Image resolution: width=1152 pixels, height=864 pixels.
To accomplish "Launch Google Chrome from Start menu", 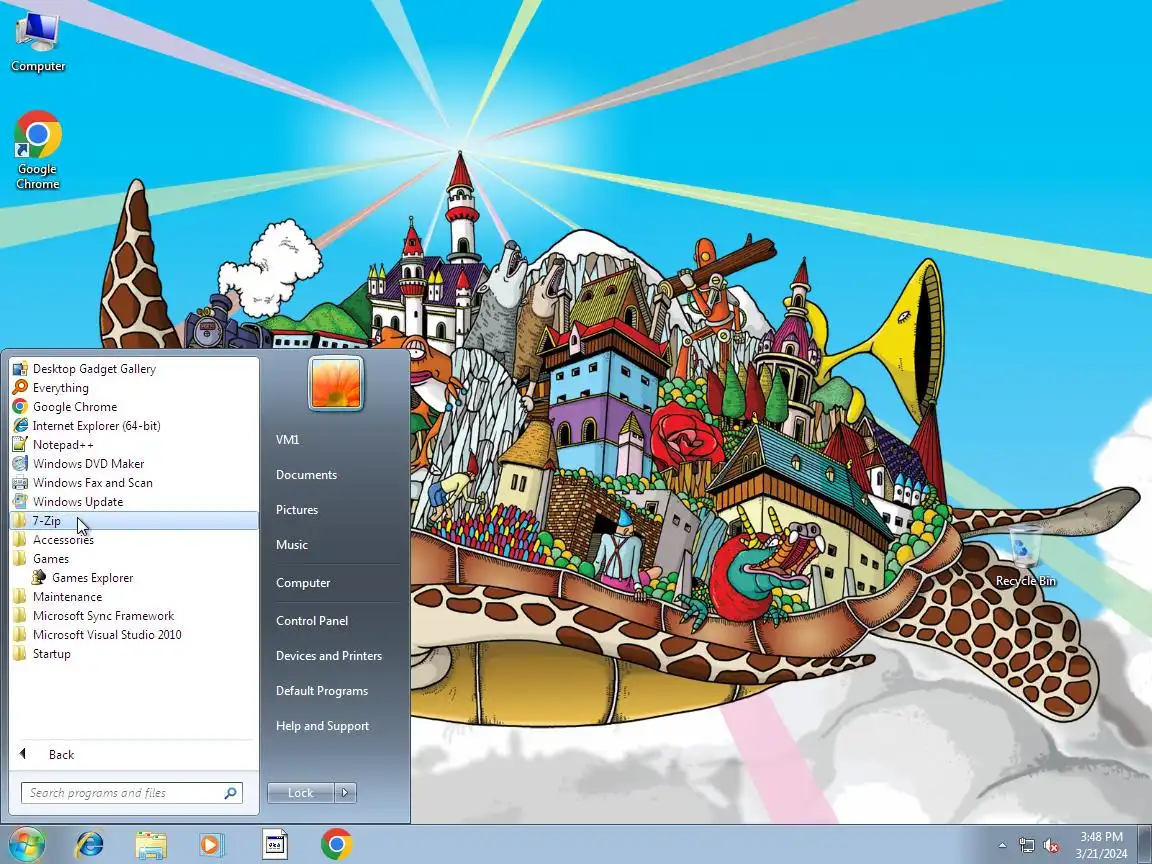I will [134, 407].
